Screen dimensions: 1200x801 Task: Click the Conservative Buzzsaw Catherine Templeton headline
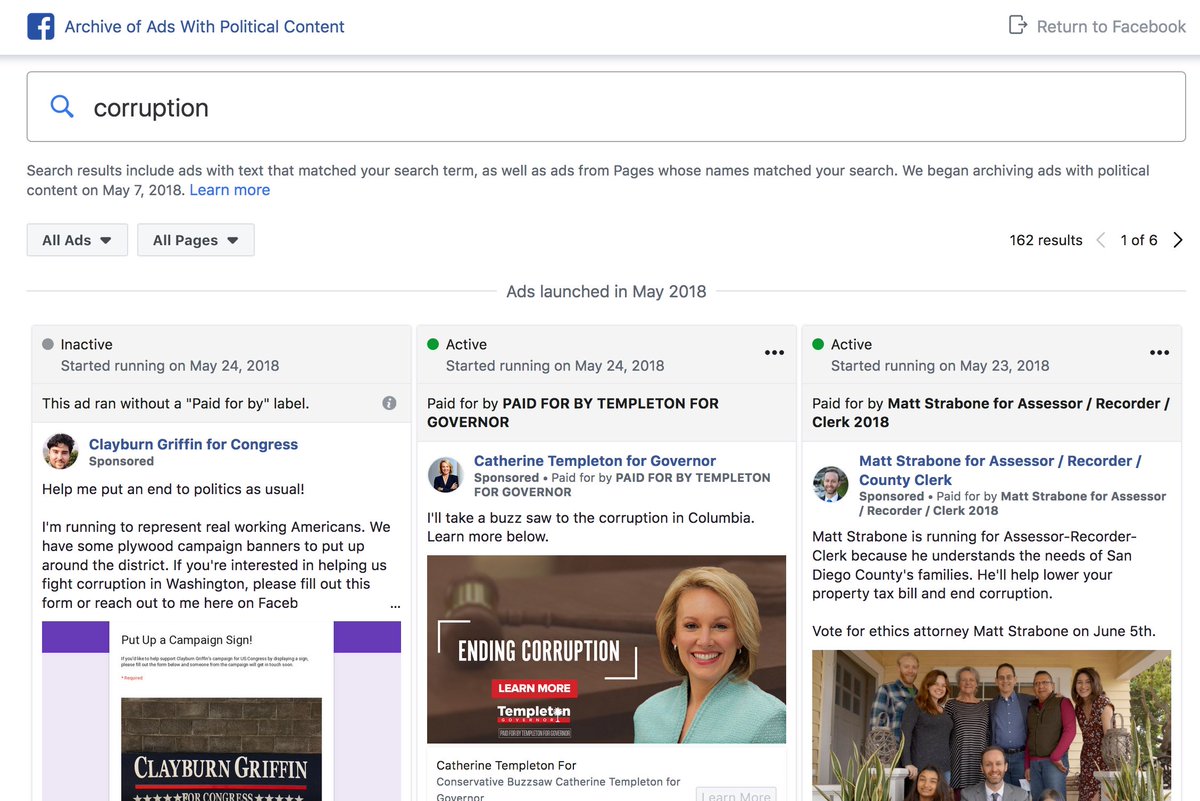pyautogui.click(x=558, y=789)
